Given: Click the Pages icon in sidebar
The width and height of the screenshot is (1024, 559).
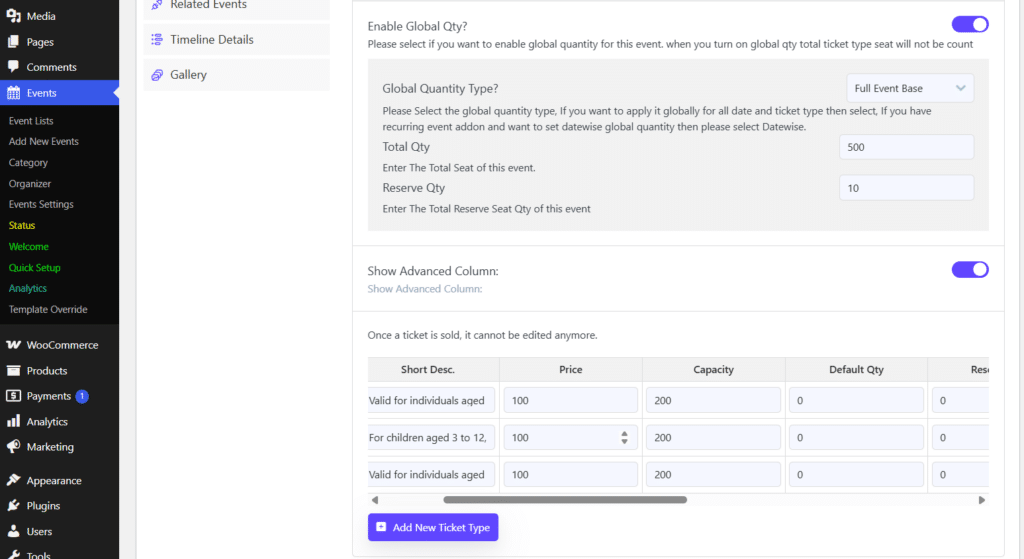Looking at the screenshot, I should pyautogui.click(x=14, y=42).
